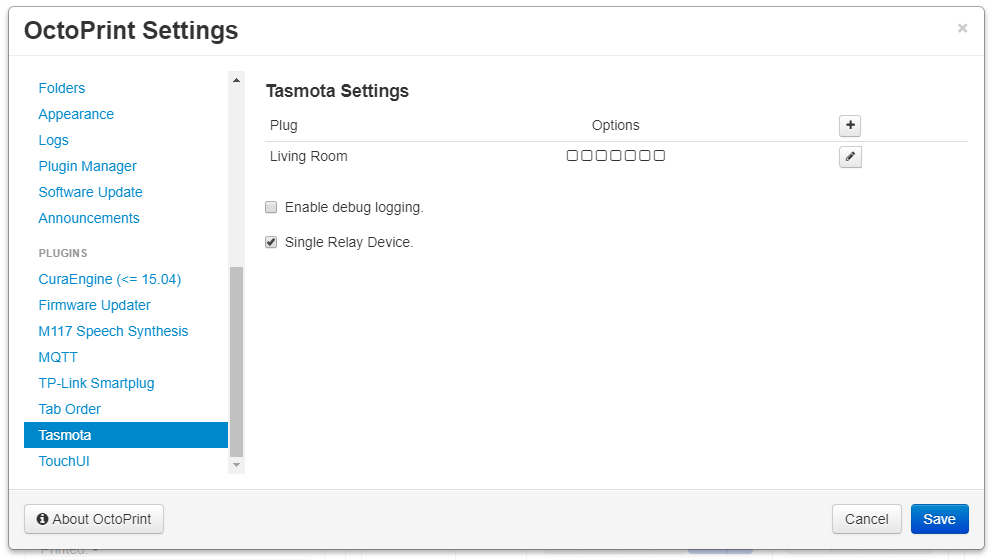Select Firmware Updater plugin settings

point(94,305)
